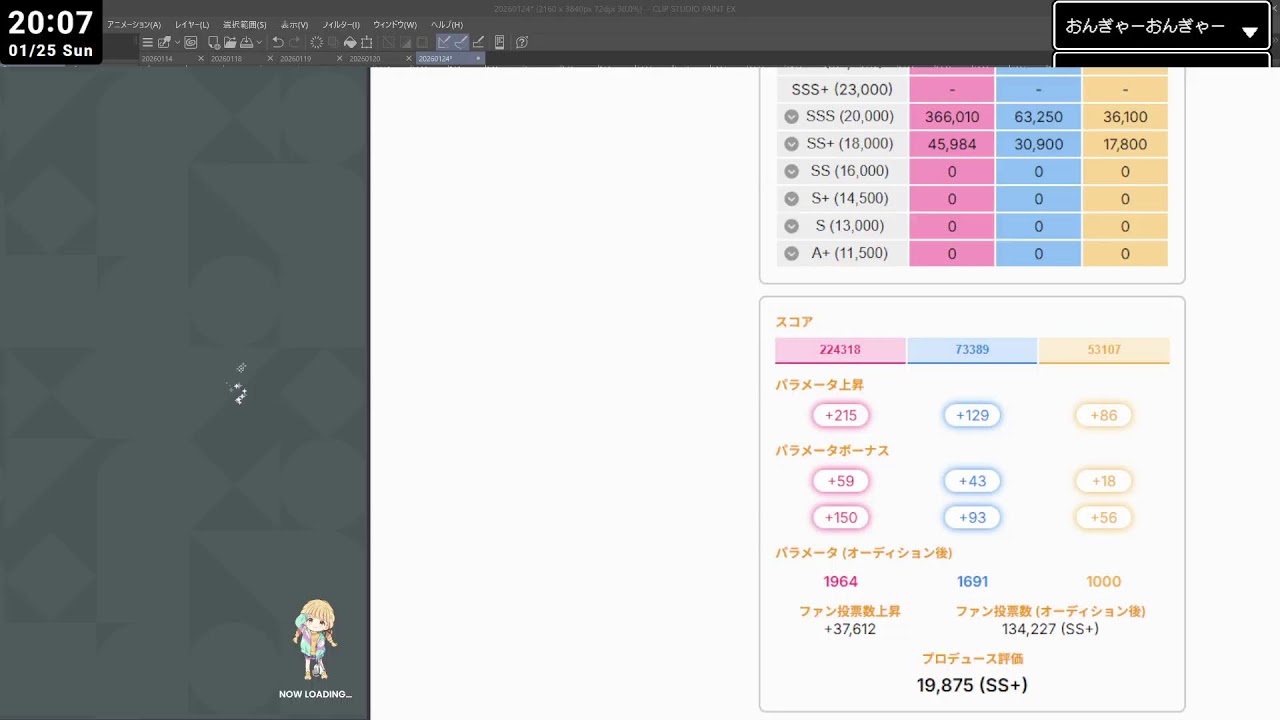This screenshot has height=720, width=1280.
Task: Open the 表示(V) menu
Action: [x=294, y=24]
